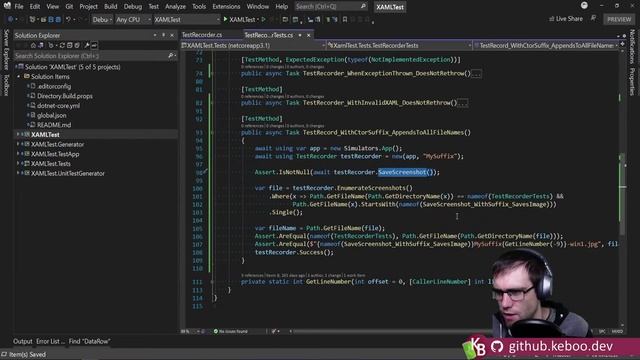Toggle pin on the TestRecorderTests.cs tab

(300, 35)
